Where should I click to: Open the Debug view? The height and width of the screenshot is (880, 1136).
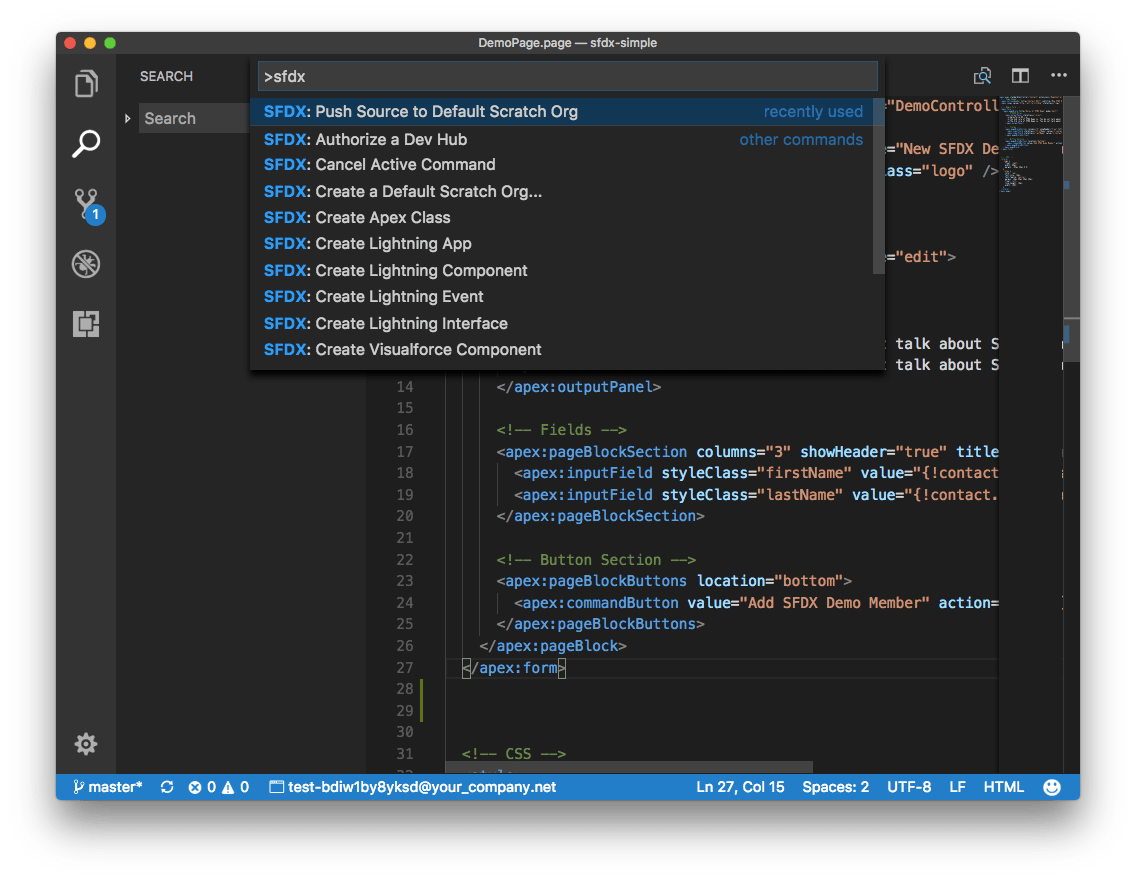[x=86, y=264]
